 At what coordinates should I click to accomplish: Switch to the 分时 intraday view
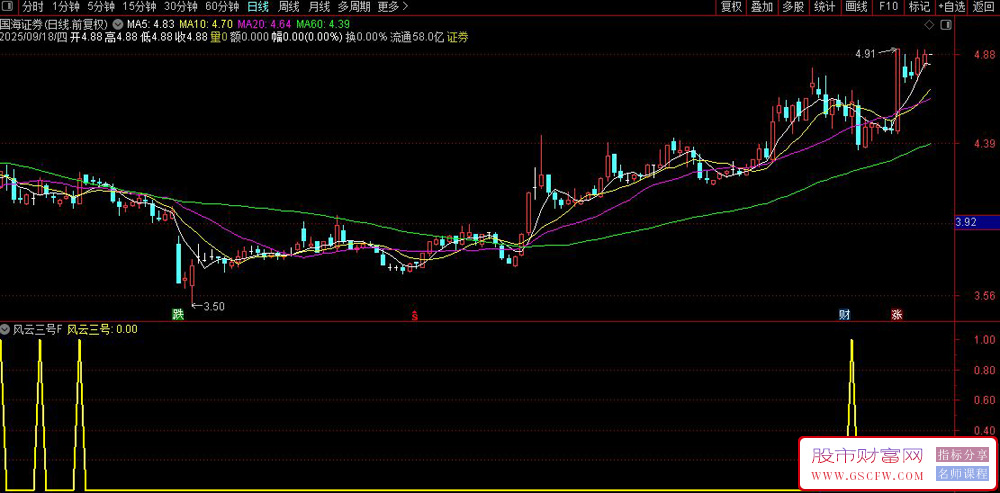(x=32, y=7)
